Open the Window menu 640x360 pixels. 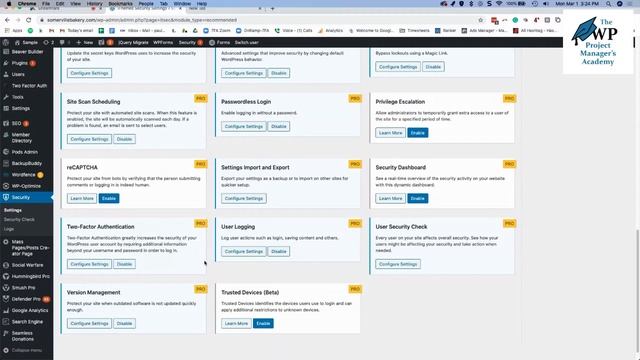182,3
